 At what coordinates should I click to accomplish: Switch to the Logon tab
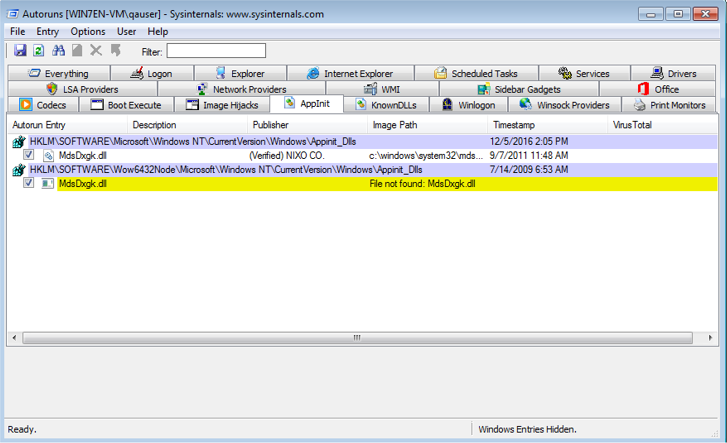152,73
